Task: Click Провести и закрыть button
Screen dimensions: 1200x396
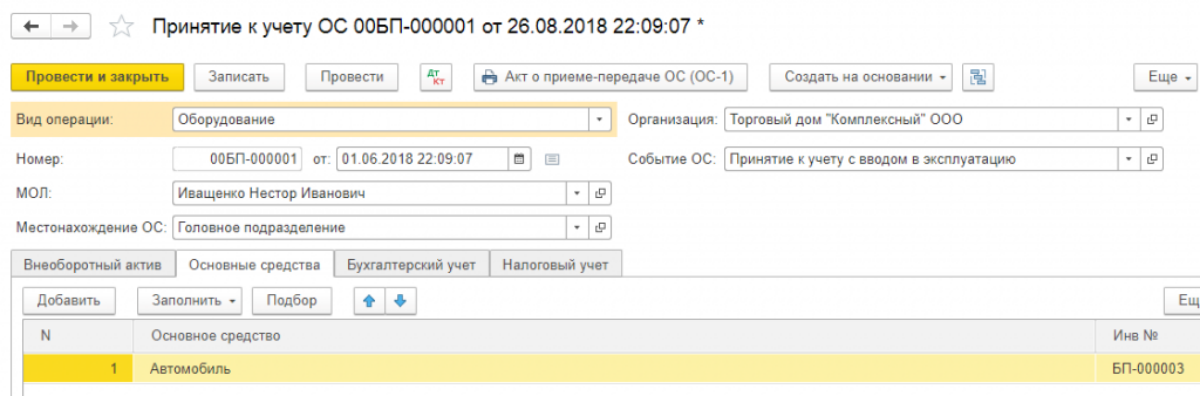Action: click(97, 77)
